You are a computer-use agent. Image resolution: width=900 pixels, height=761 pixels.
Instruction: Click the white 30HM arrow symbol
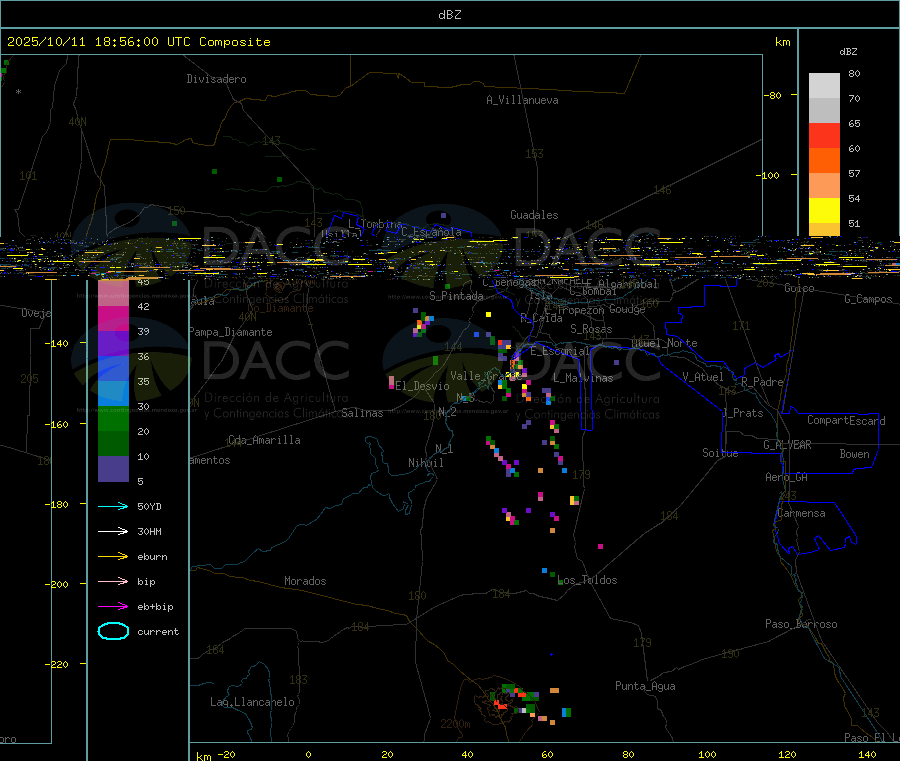(x=112, y=531)
